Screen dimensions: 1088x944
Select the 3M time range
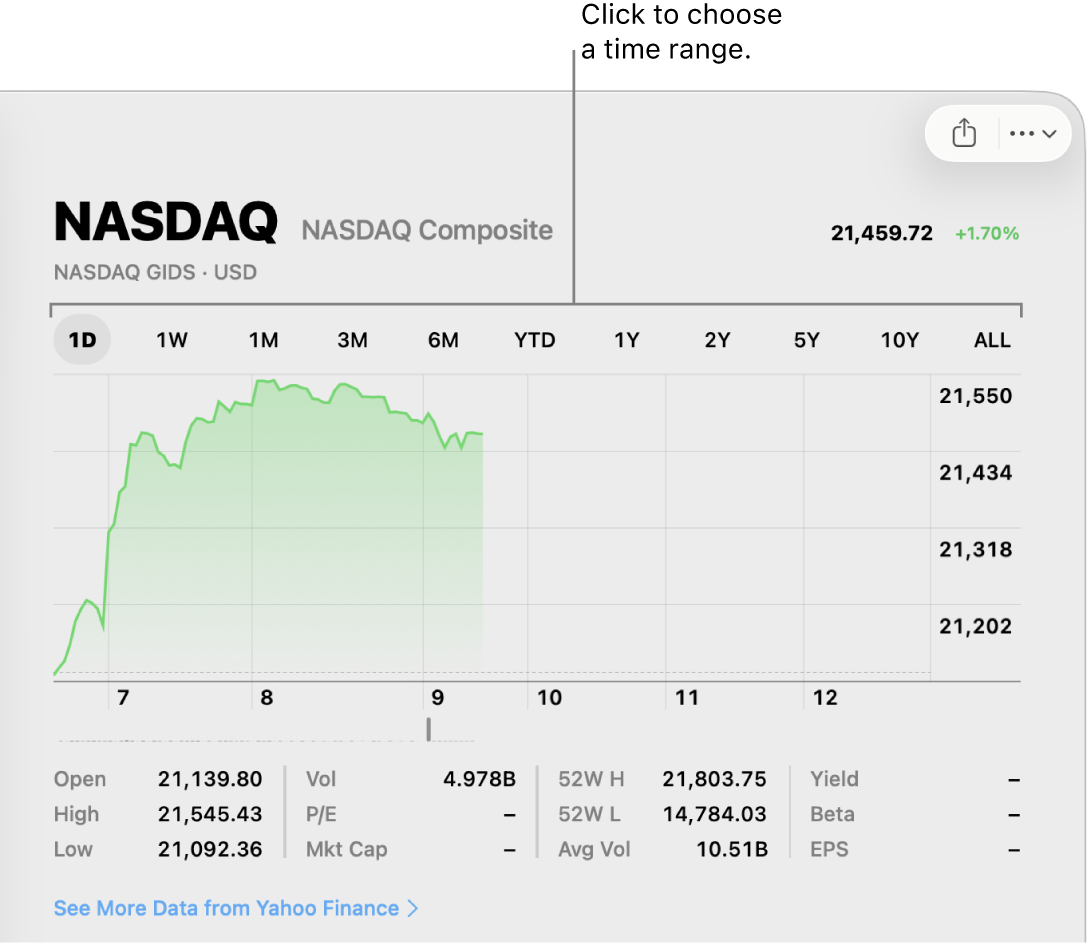(x=352, y=340)
